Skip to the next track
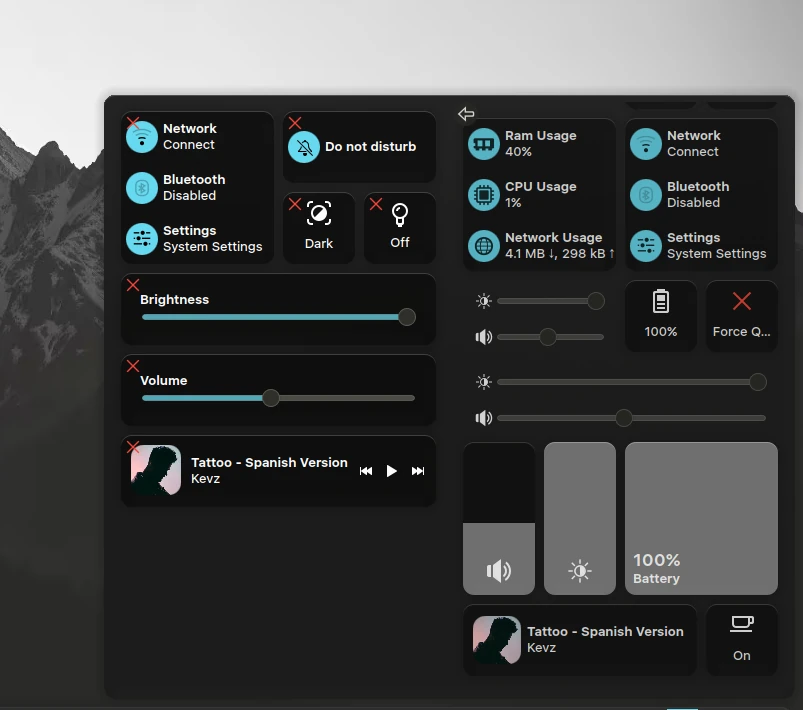 [x=416, y=470]
